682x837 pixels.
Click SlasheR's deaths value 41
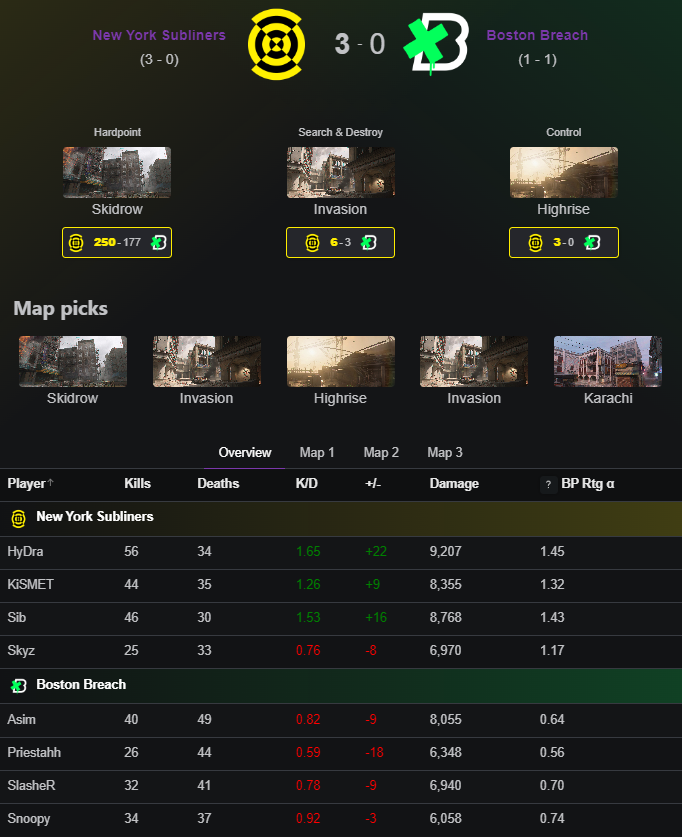[204, 786]
